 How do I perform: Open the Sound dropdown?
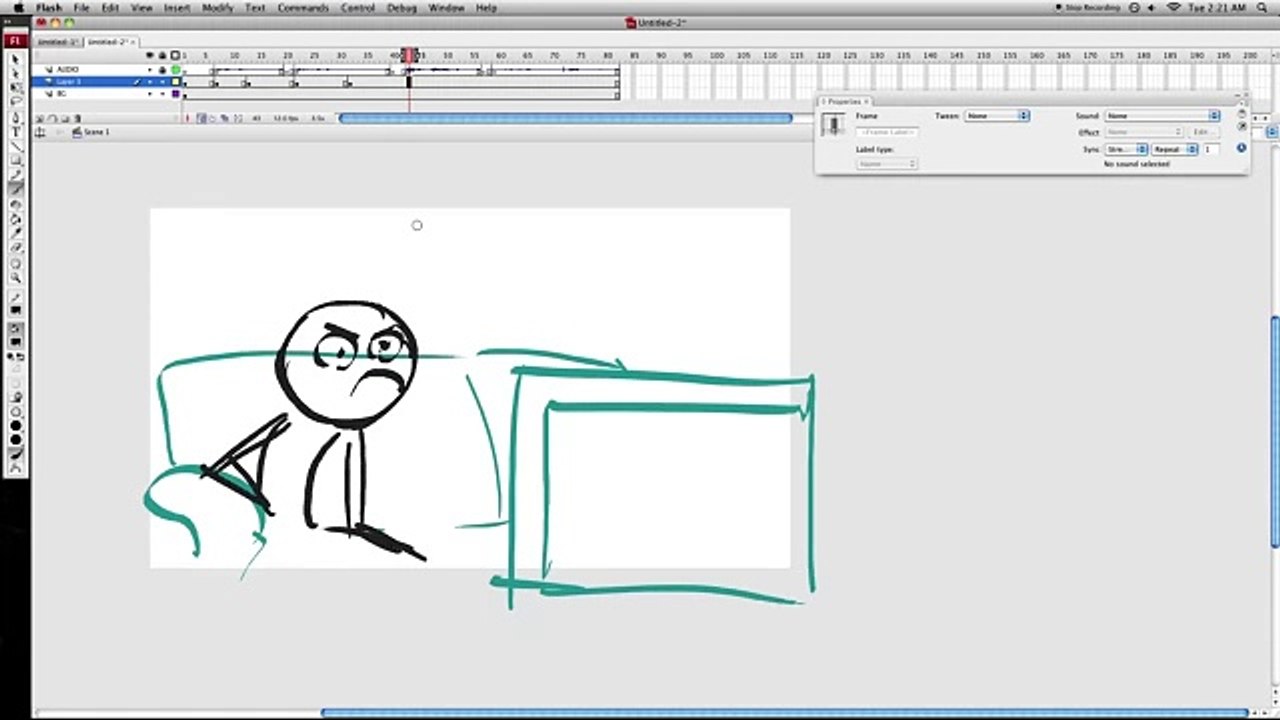pyautogui.click(x=1162, y=116)
